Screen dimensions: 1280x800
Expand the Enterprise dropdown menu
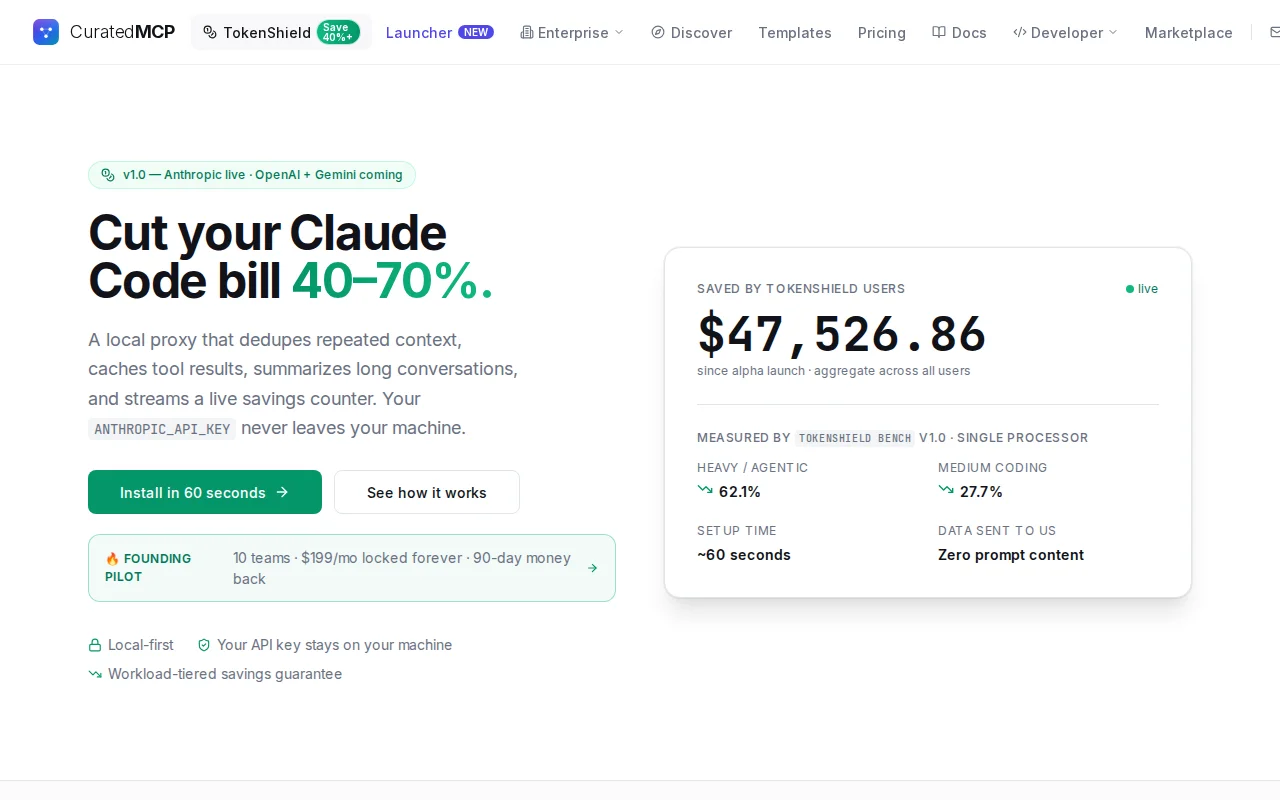tap(572, 32)
